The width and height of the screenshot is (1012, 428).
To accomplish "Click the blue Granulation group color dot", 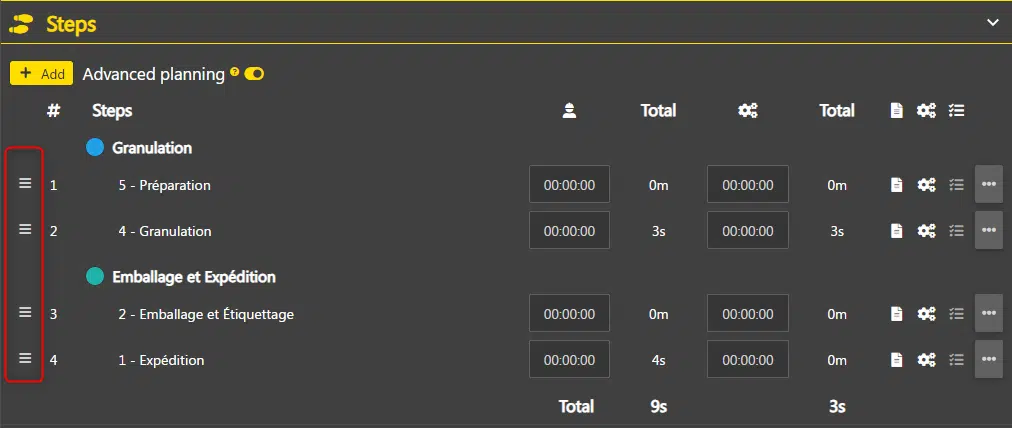I will pyautogui.click(x=95, y=148).
